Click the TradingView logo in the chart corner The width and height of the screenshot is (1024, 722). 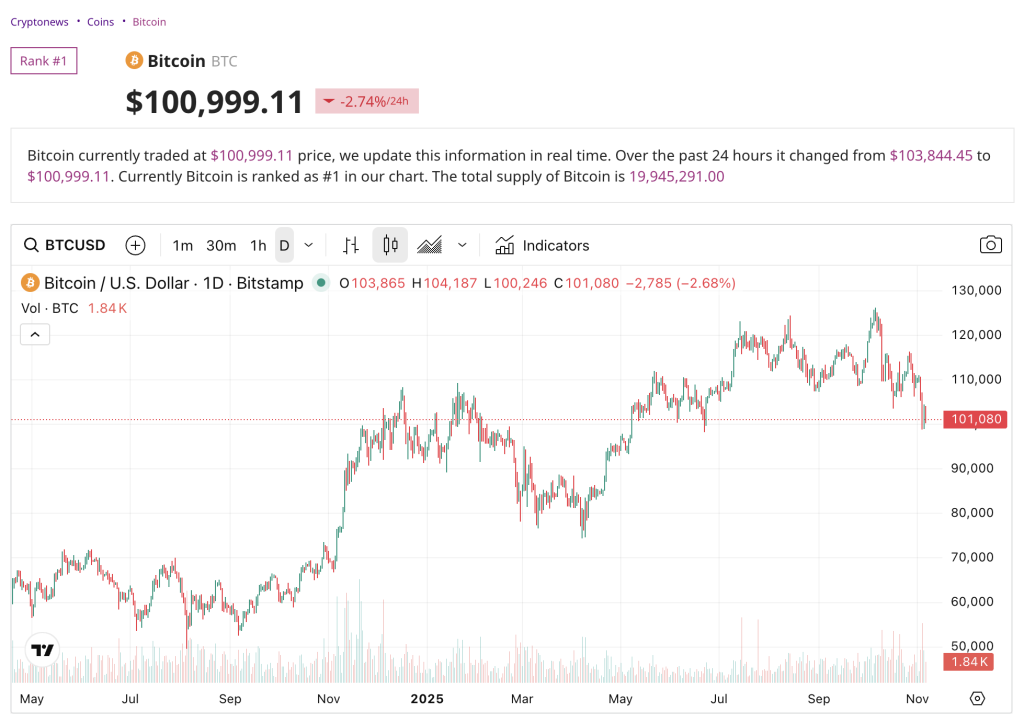[40, 649]
